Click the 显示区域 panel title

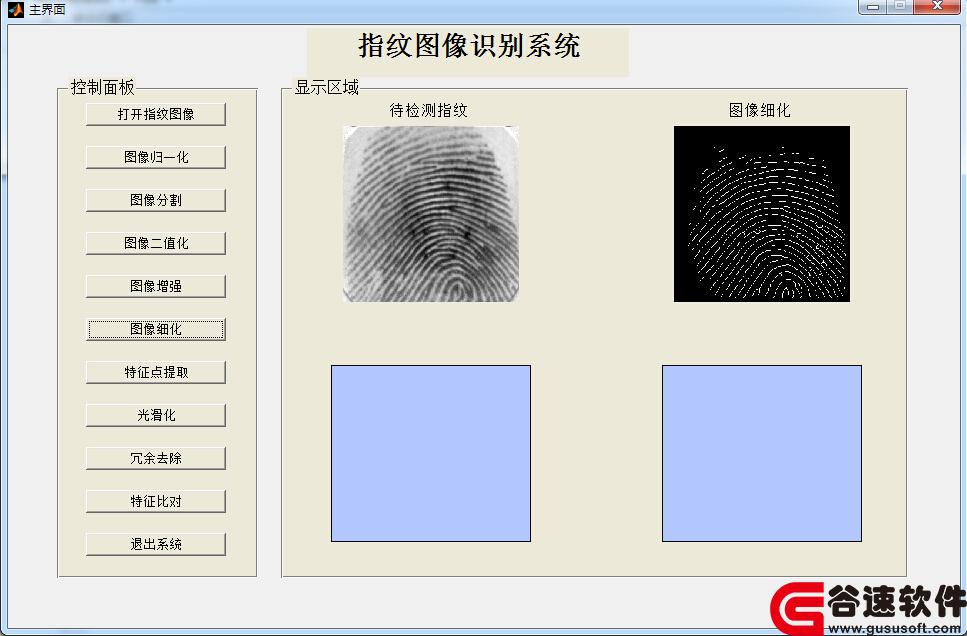point(326,88)
